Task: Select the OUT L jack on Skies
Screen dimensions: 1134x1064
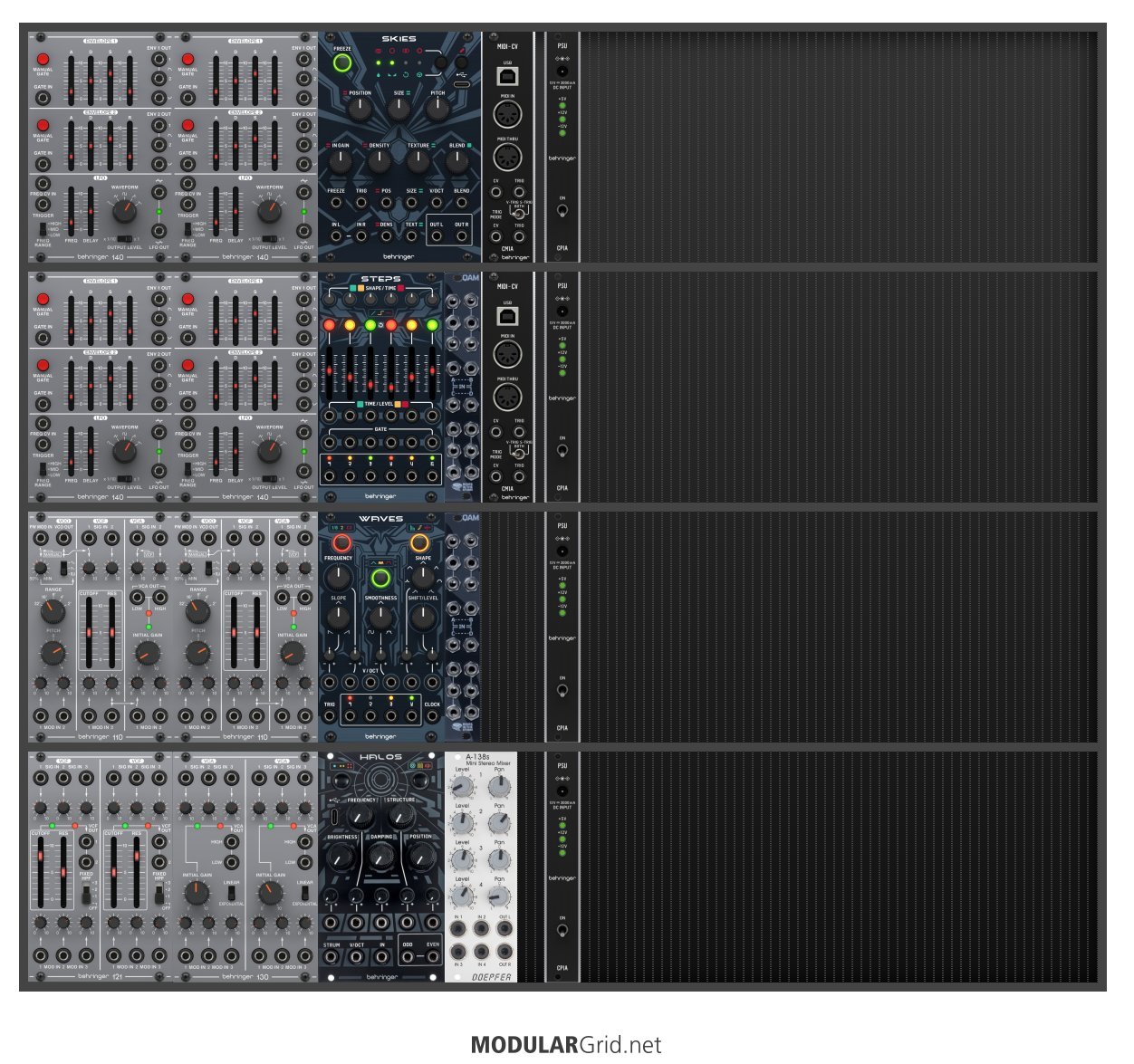Action: [x=437, y=237]
